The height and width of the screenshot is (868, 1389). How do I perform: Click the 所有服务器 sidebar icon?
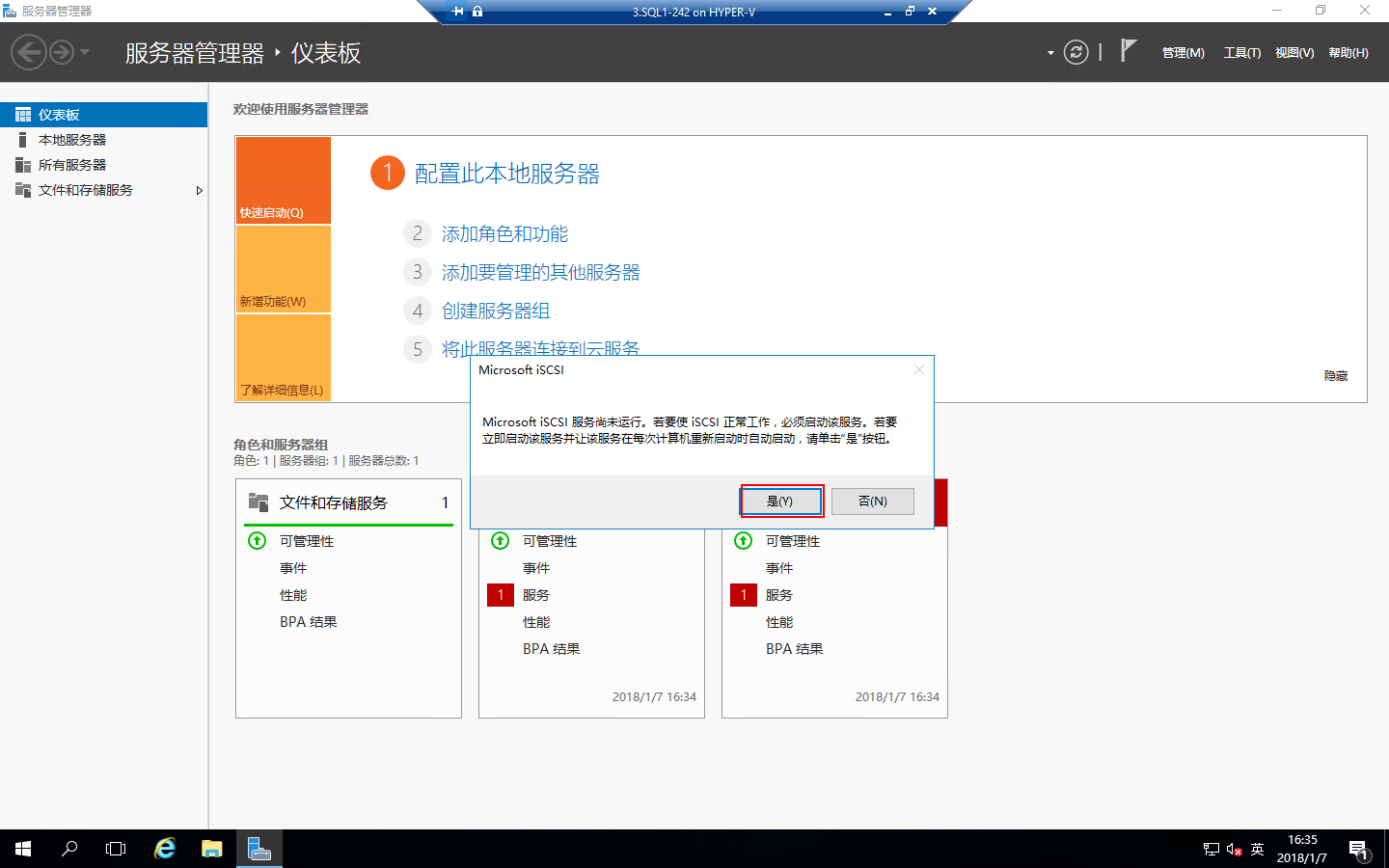[x=23, y=165]
